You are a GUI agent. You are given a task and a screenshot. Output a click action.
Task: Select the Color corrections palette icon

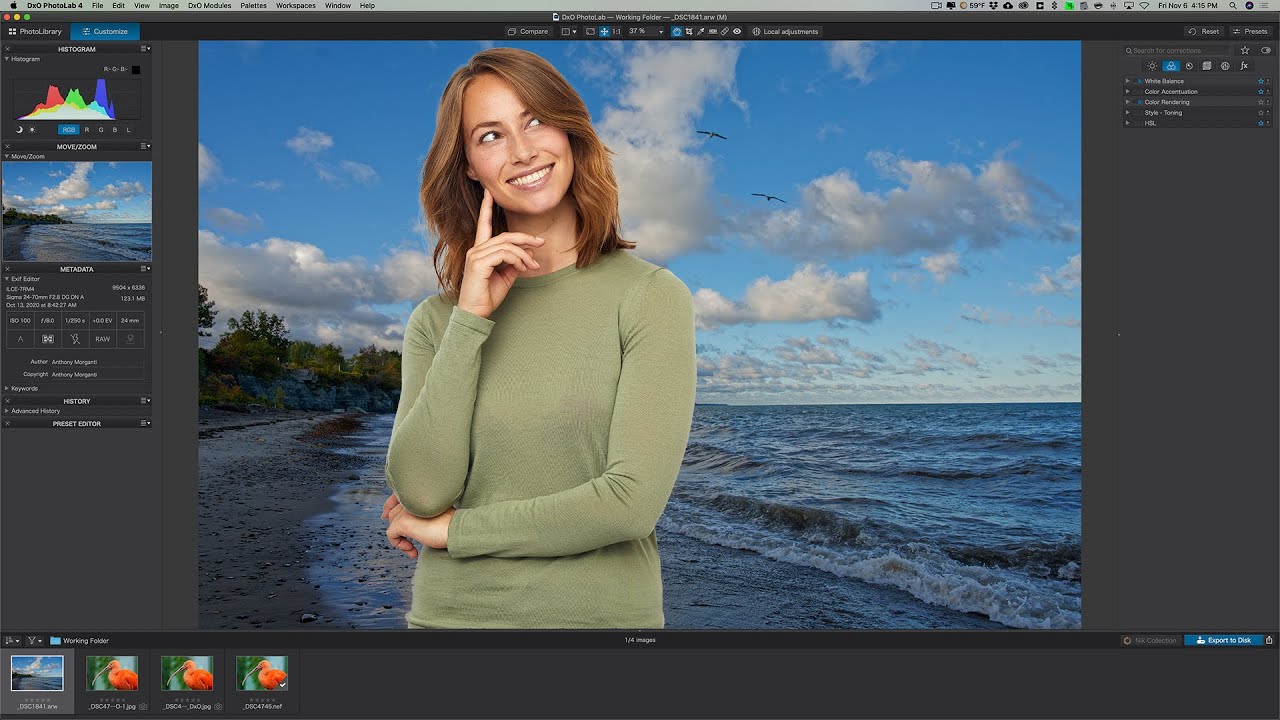click(1171, 66)
